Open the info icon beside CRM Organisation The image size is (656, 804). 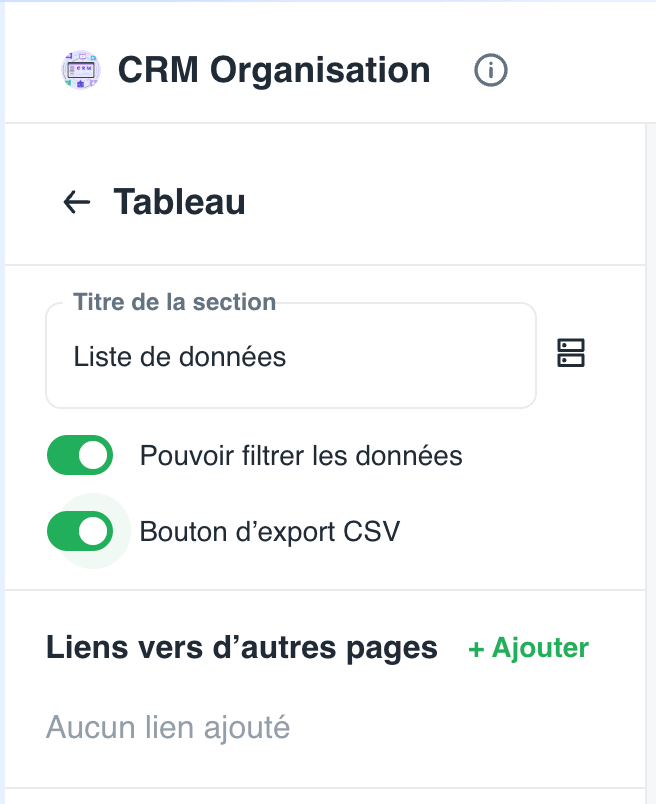pyautogui.click(x=490, y=70)
